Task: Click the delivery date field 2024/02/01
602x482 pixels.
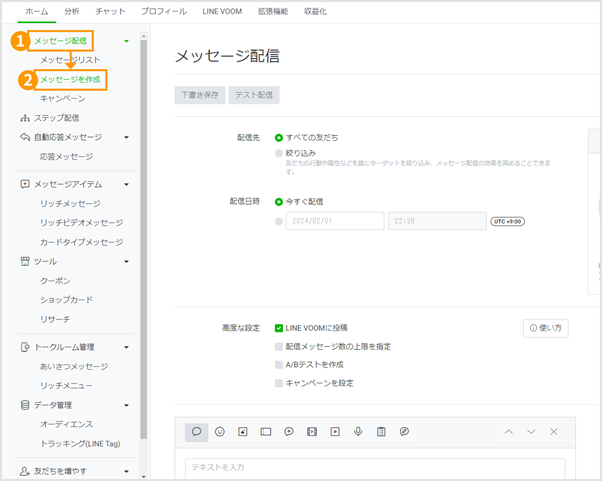Action: [335, 221]
